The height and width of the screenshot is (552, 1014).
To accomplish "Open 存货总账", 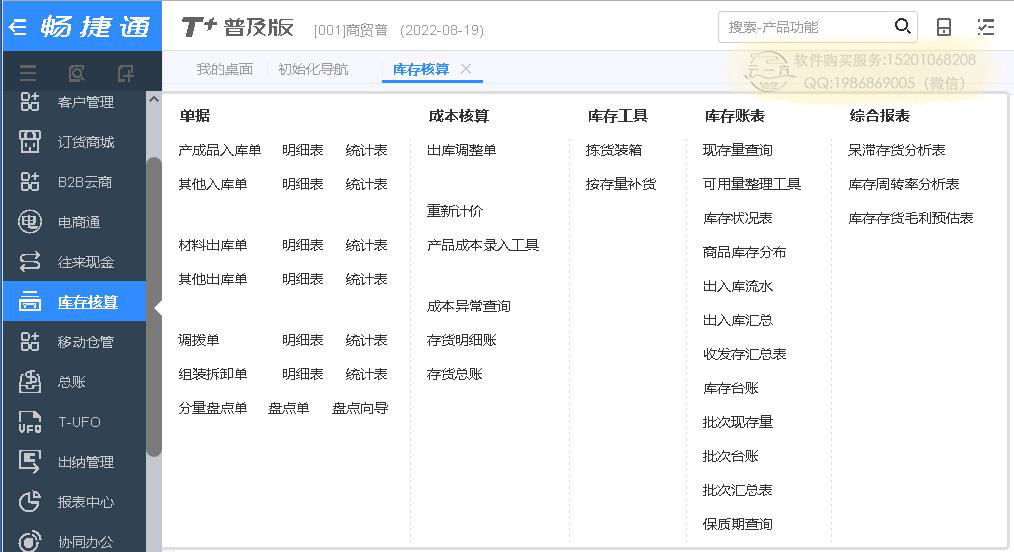I will click(x=455, y=374).
